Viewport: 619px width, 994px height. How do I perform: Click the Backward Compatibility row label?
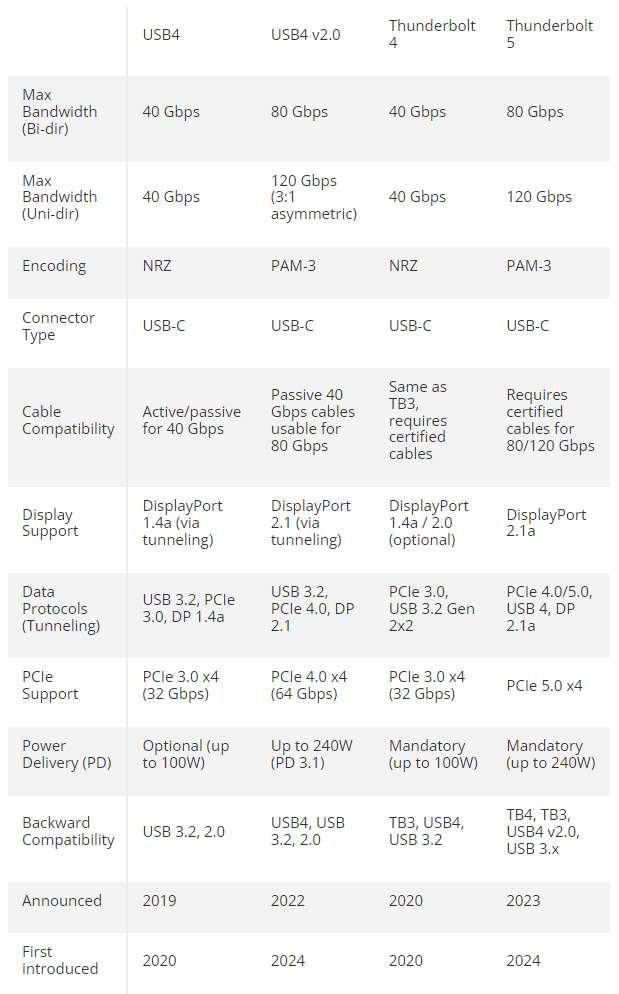(x=68, y=832)
